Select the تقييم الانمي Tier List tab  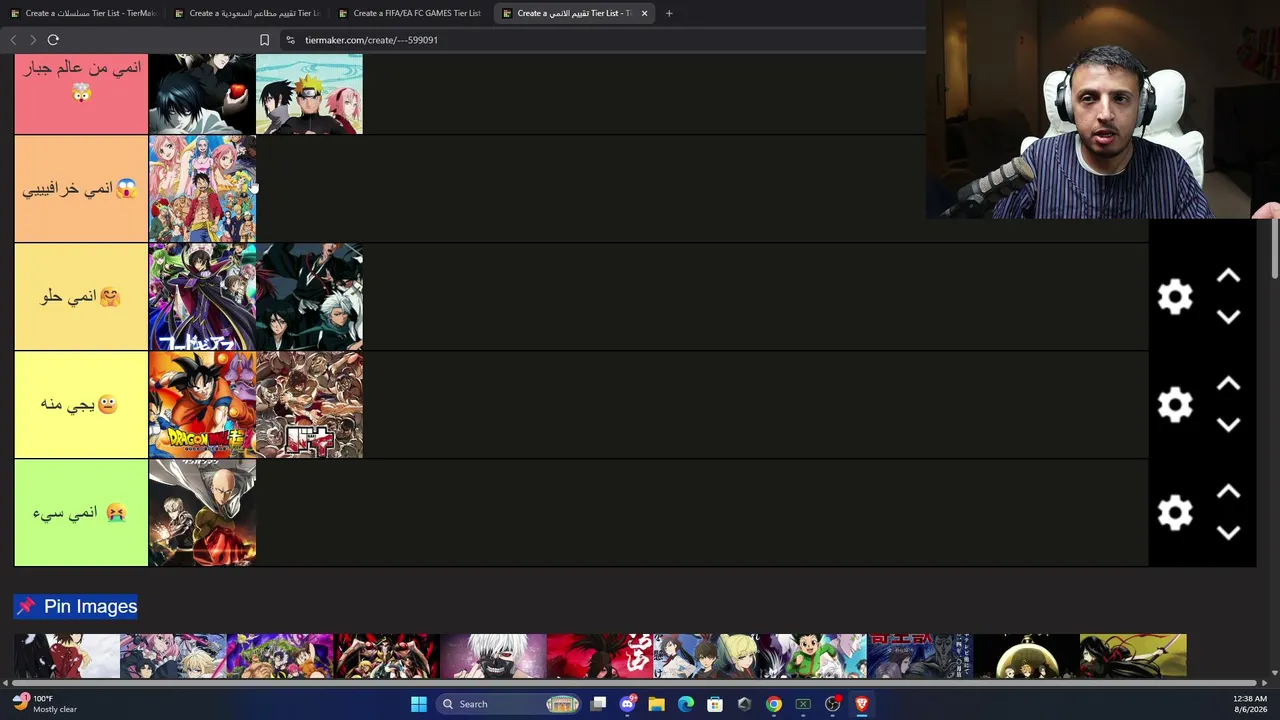575,13
